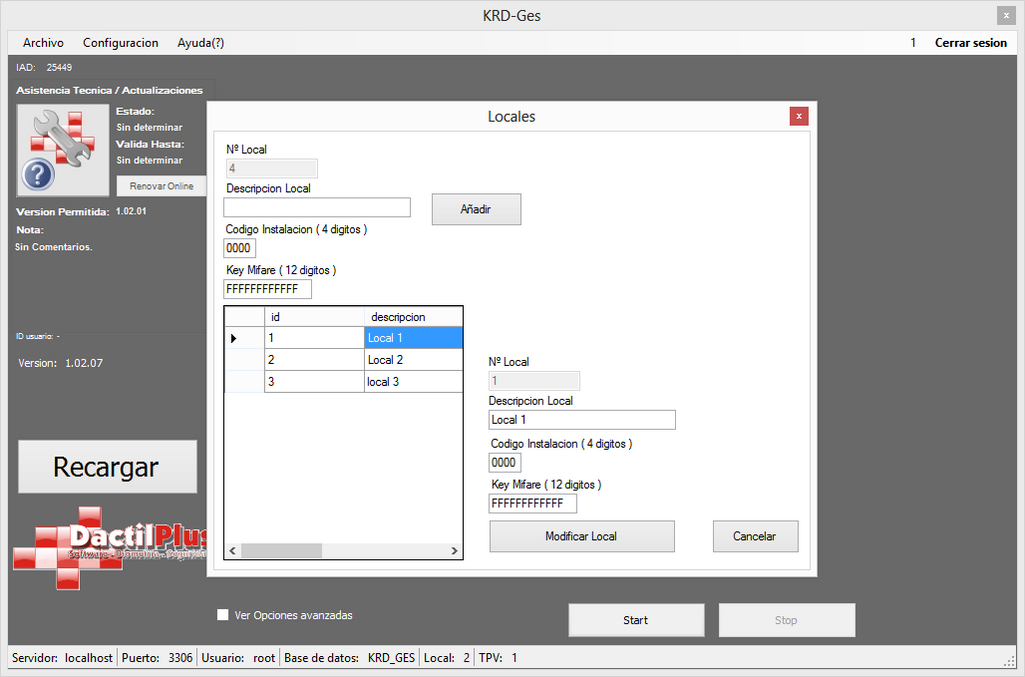Click the Puerto 3306 status entry
Image resolution: width=1025 pixels, height=677 pixels.
coord(157,657)
